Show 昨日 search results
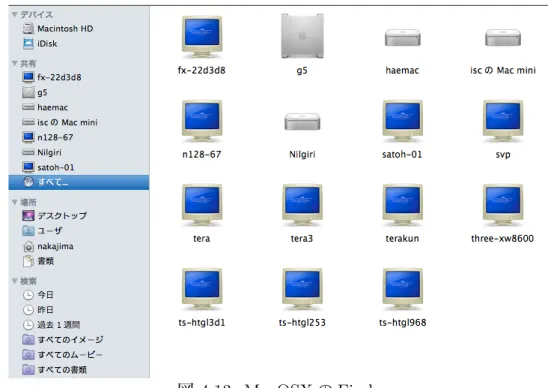The width and height of the screenshot is (548, 388). 79,310
